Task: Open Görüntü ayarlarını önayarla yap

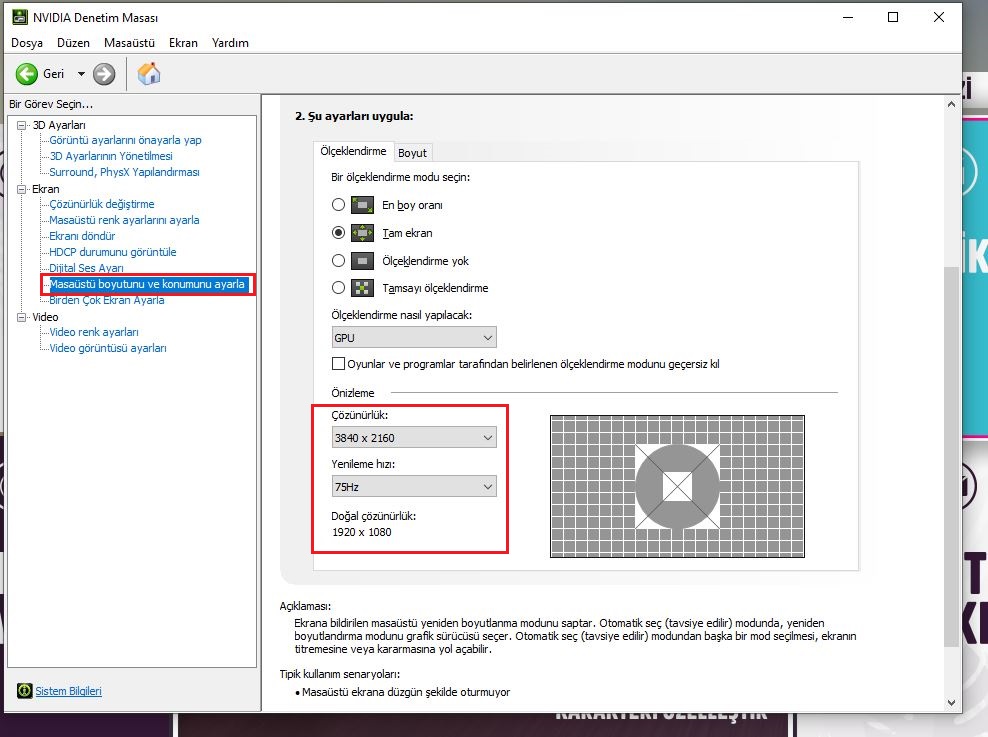Action: click(125, 140)
